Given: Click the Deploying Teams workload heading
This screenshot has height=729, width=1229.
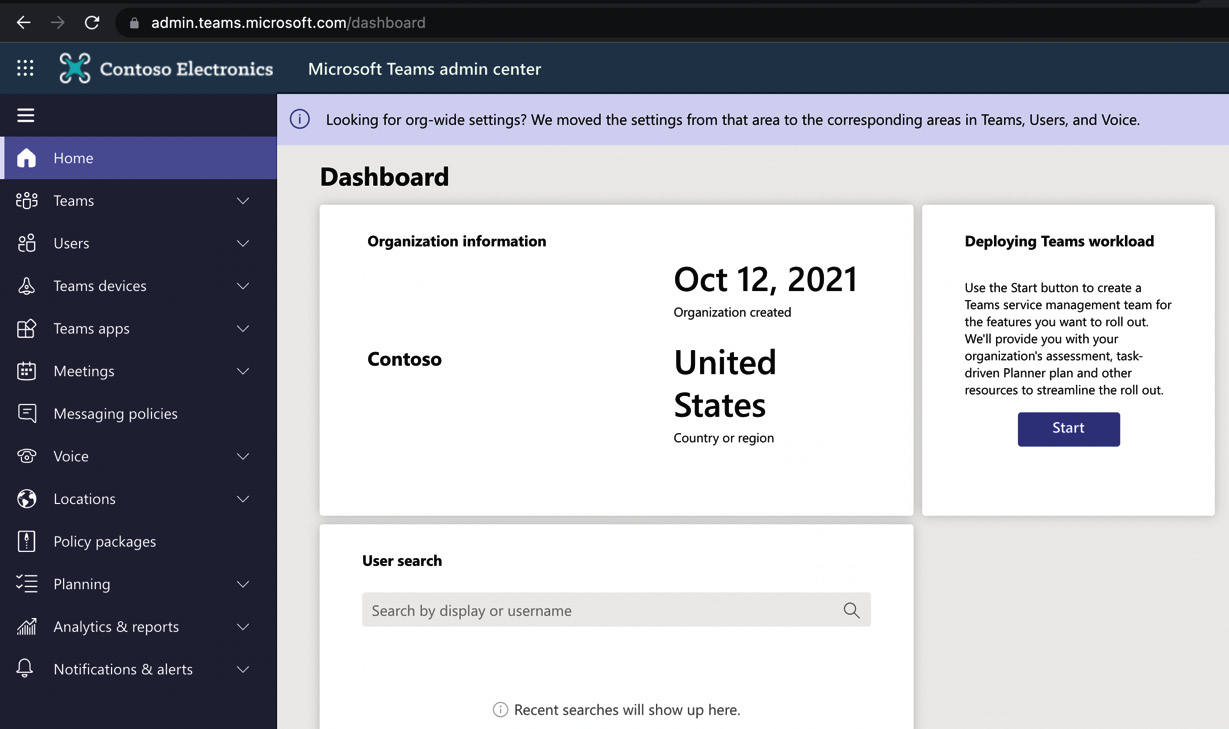Looking at the screenshot, I should (x=1059, y=241).
